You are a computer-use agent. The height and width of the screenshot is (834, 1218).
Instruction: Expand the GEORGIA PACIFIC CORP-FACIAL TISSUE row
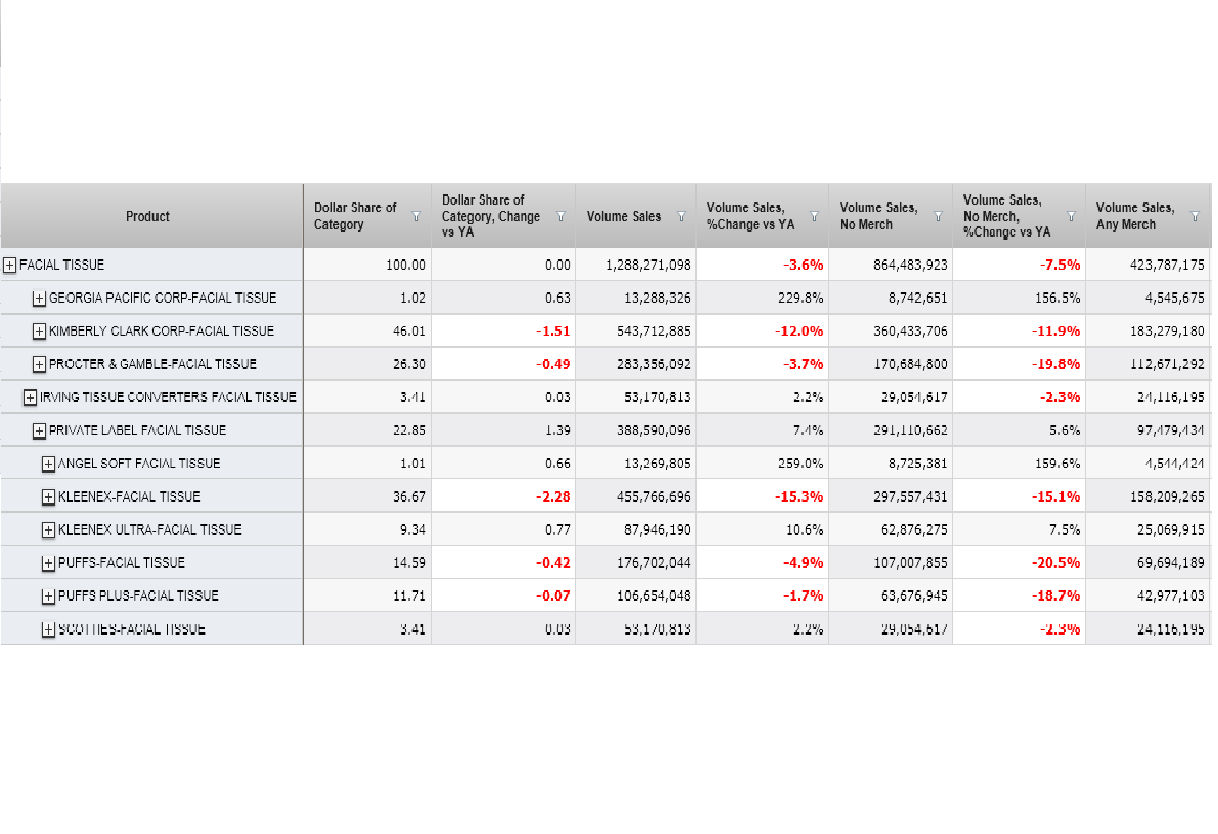39,298
